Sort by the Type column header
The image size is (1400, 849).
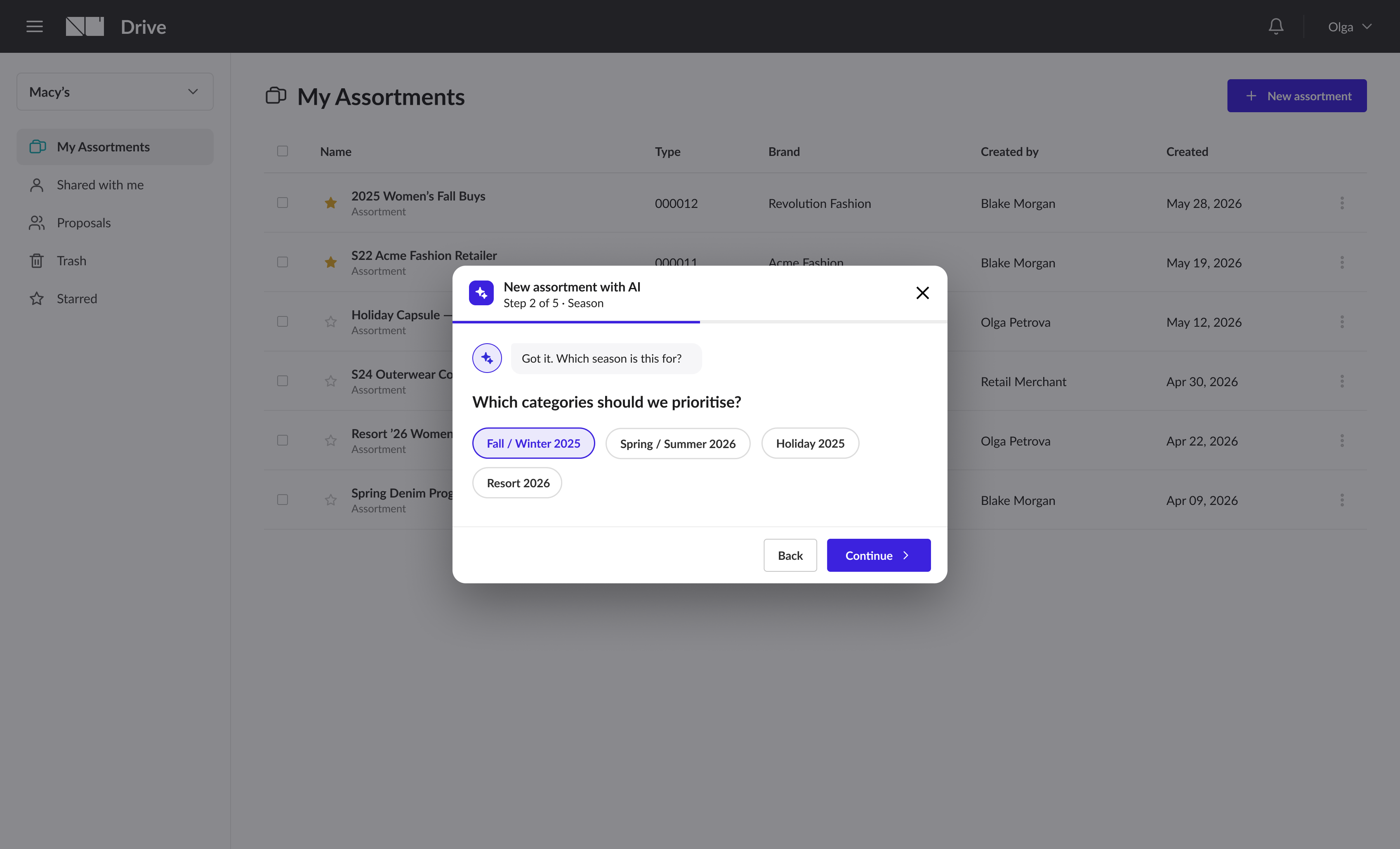tap(667, 151)
